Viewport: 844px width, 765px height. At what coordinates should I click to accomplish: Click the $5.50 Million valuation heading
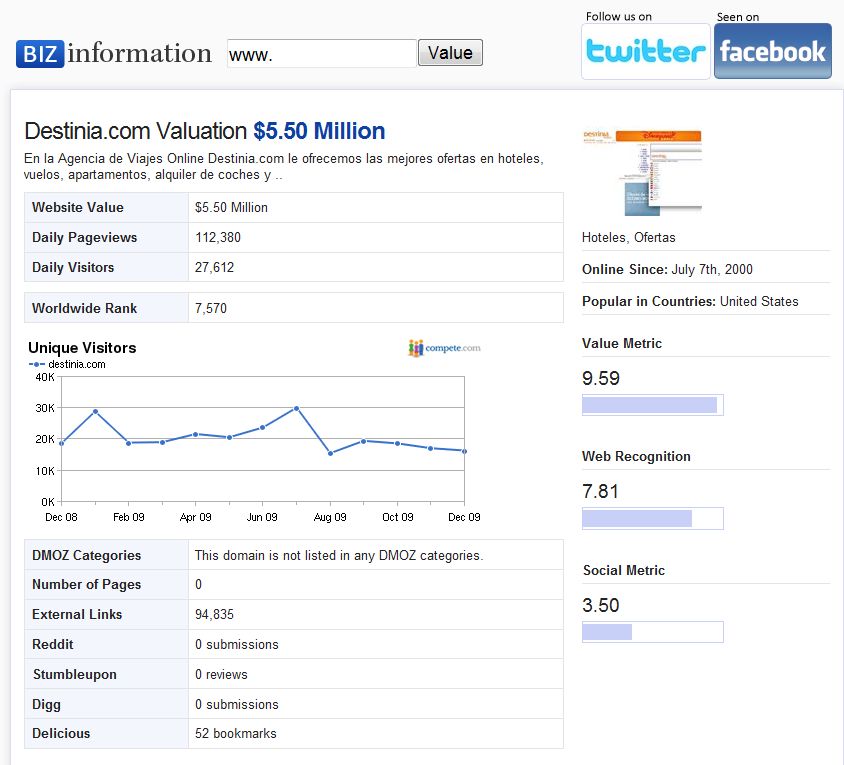319,131
